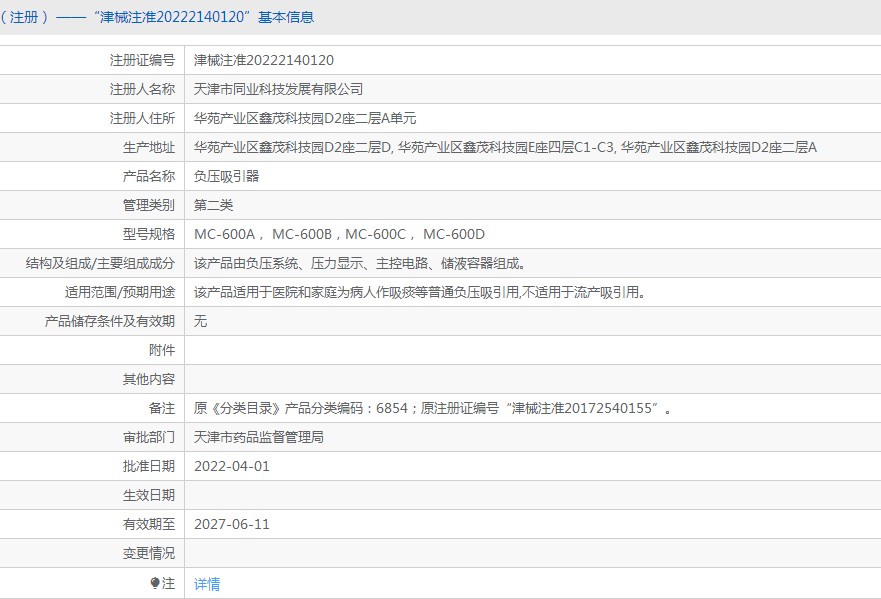Image resolution: width=881 pixels, height=599 pixels.
Task: Click the 有效期至 row label
Action: [x=149, y=524]
